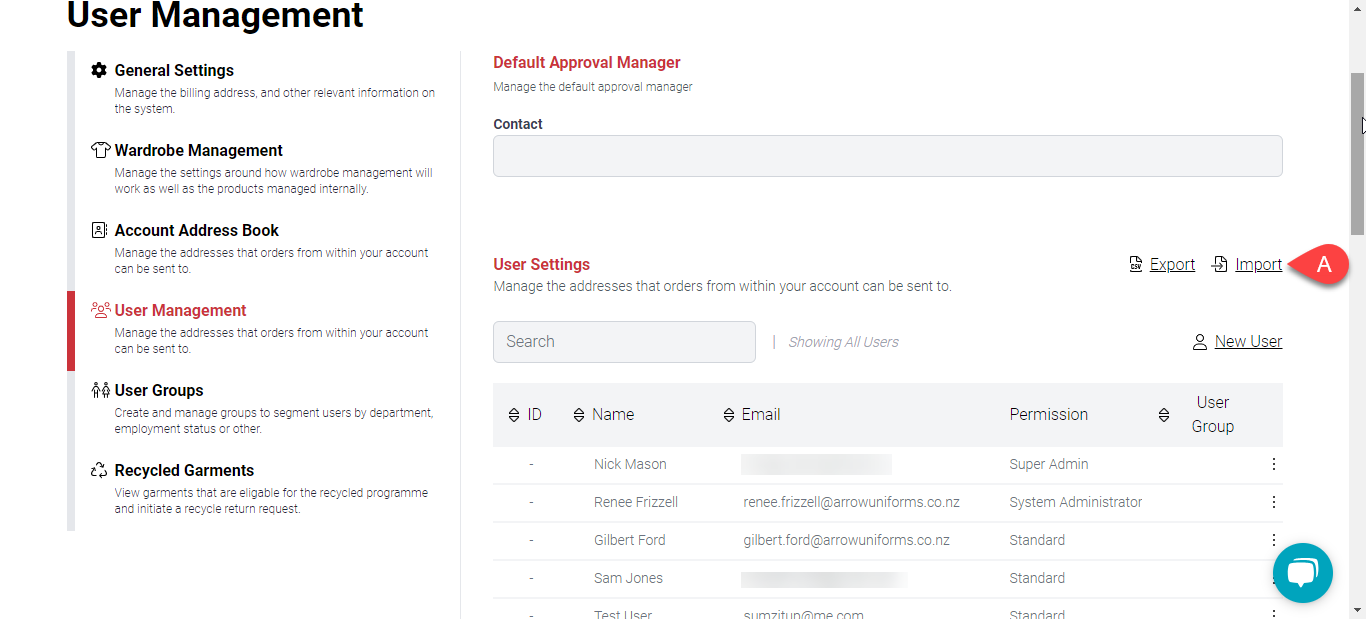
Task: Click the Default Approval Manager Contact field
Action: [x=887, y=156]
